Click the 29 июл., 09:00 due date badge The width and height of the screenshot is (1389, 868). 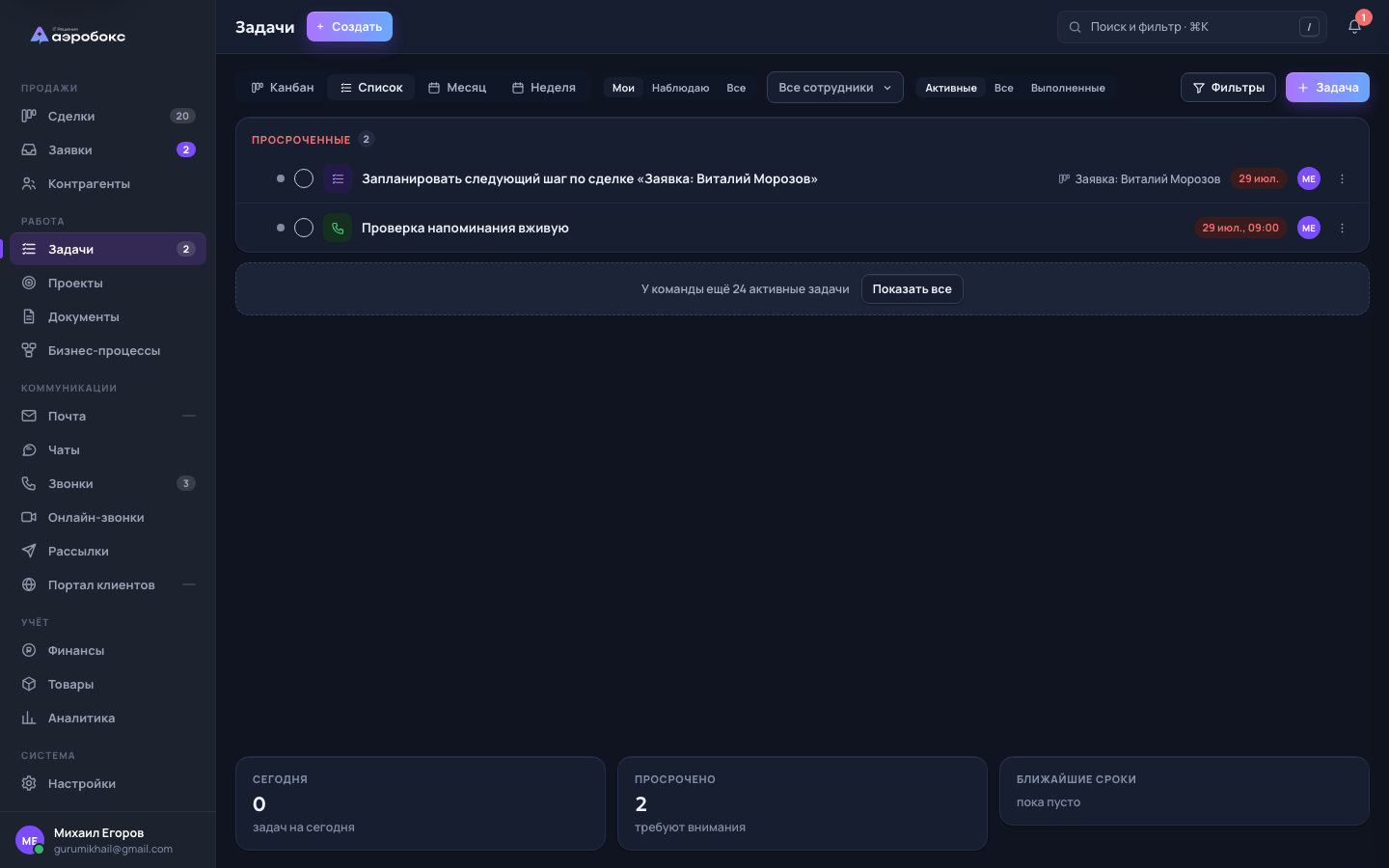[x=1240, y=228]
